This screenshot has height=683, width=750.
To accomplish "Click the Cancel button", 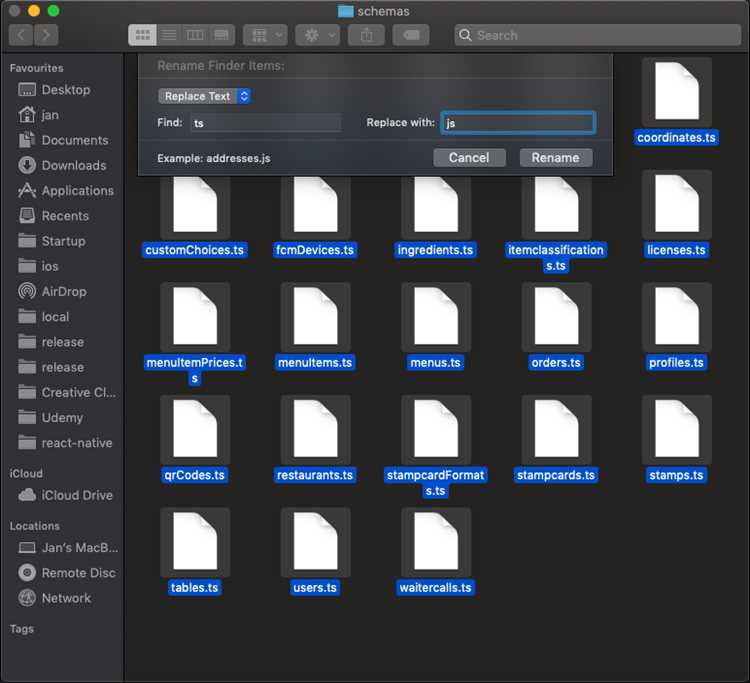I will [x=469, y=158].
